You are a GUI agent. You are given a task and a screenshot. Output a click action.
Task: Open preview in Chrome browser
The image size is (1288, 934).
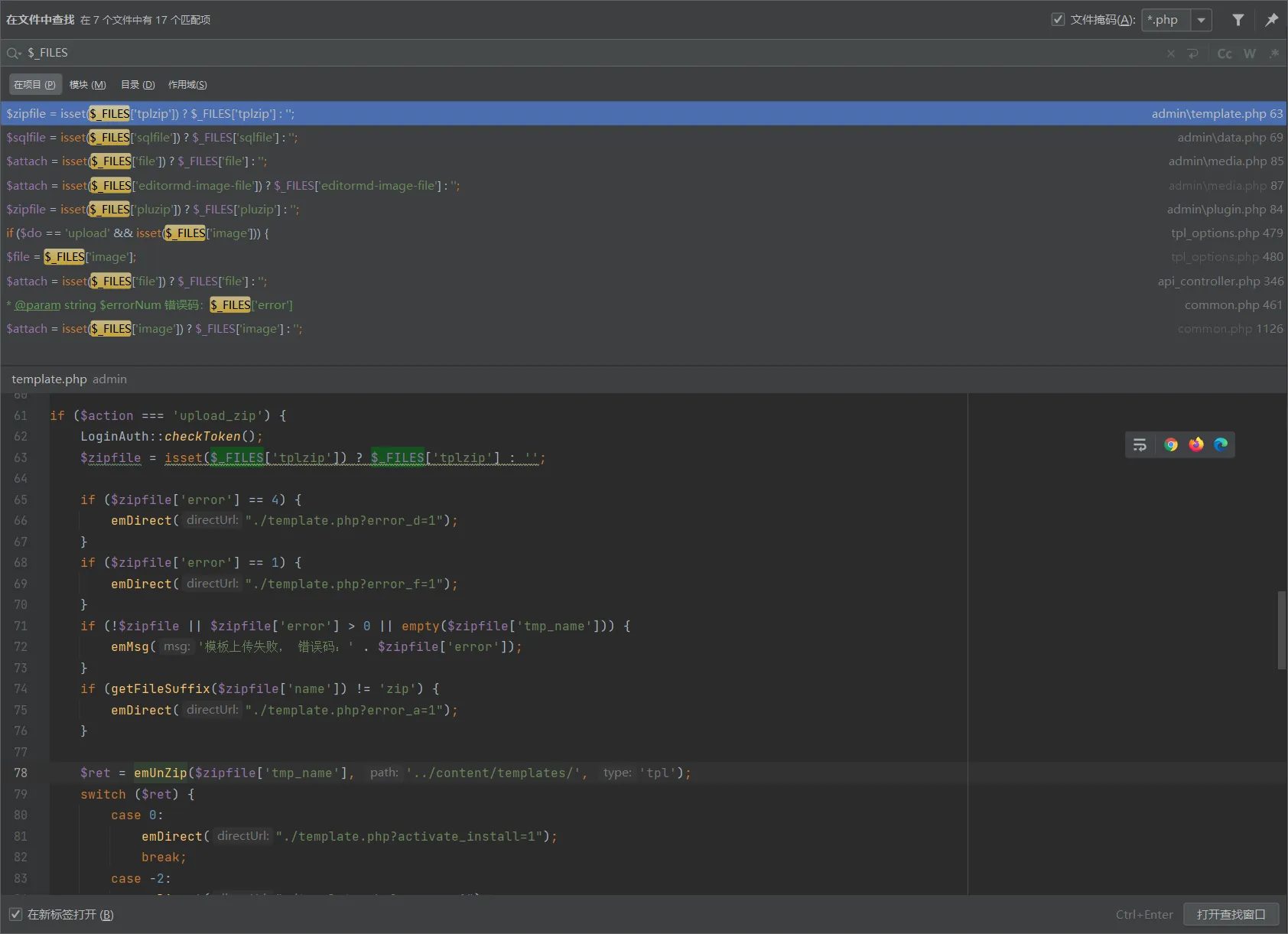click(x=1170, y=444)
